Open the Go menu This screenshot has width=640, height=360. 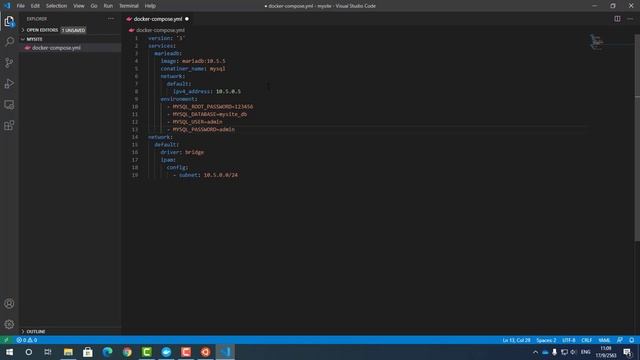click(94, 6)
